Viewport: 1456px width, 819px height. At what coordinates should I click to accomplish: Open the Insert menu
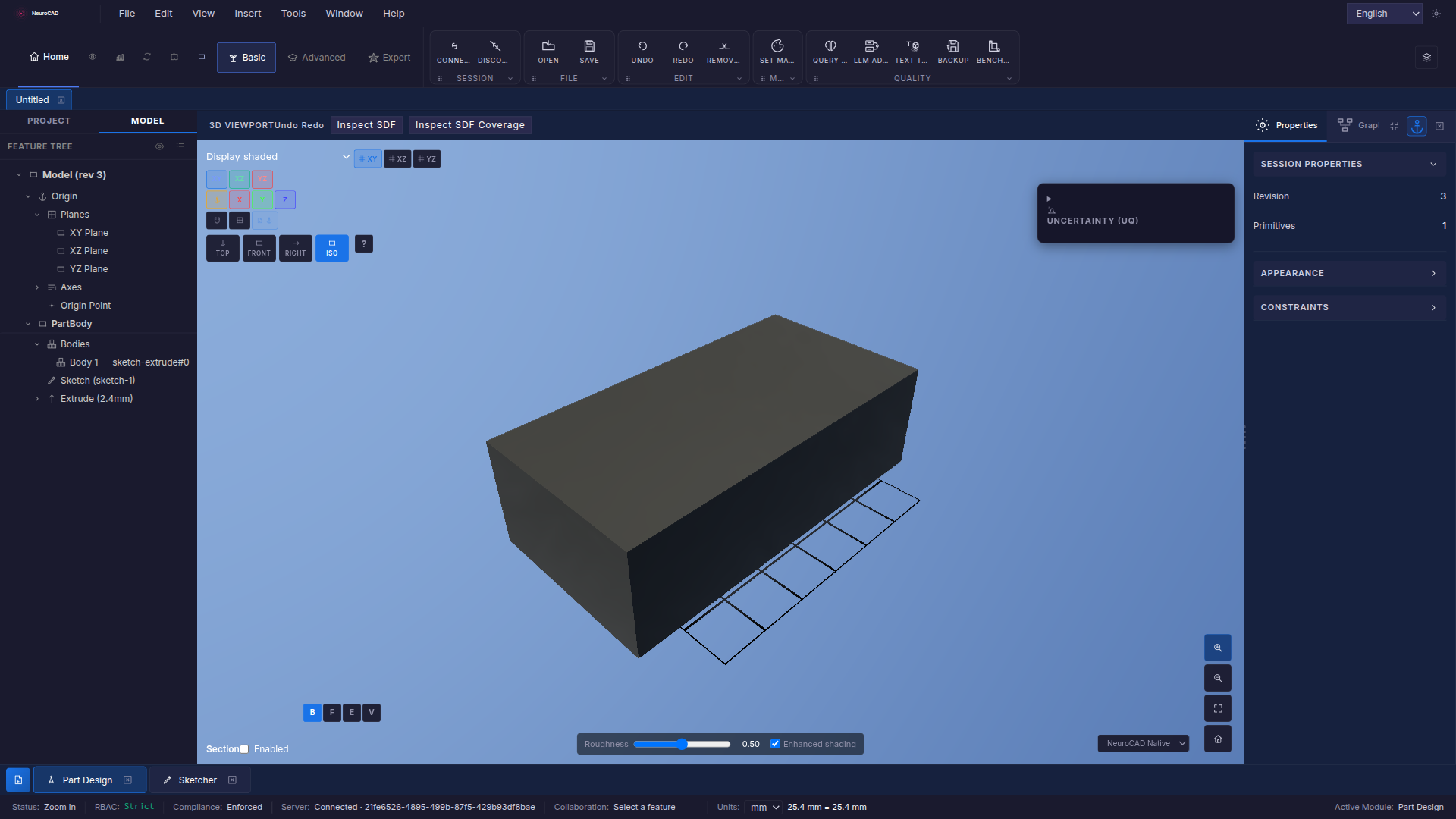pos(247,14)
